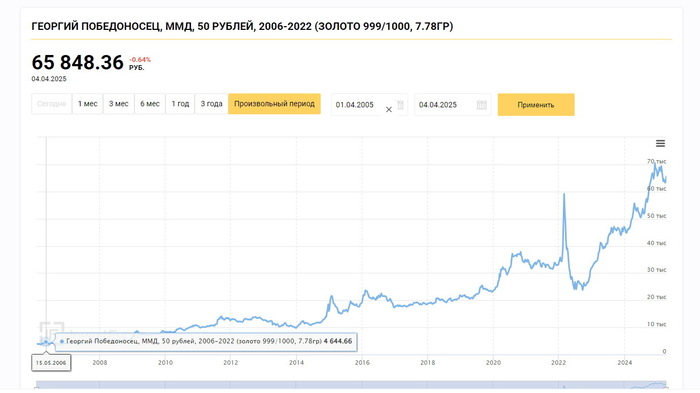The image size is (700, 393).
Task: Select the '3 мес' period tab
Action: tap(119, 104)
